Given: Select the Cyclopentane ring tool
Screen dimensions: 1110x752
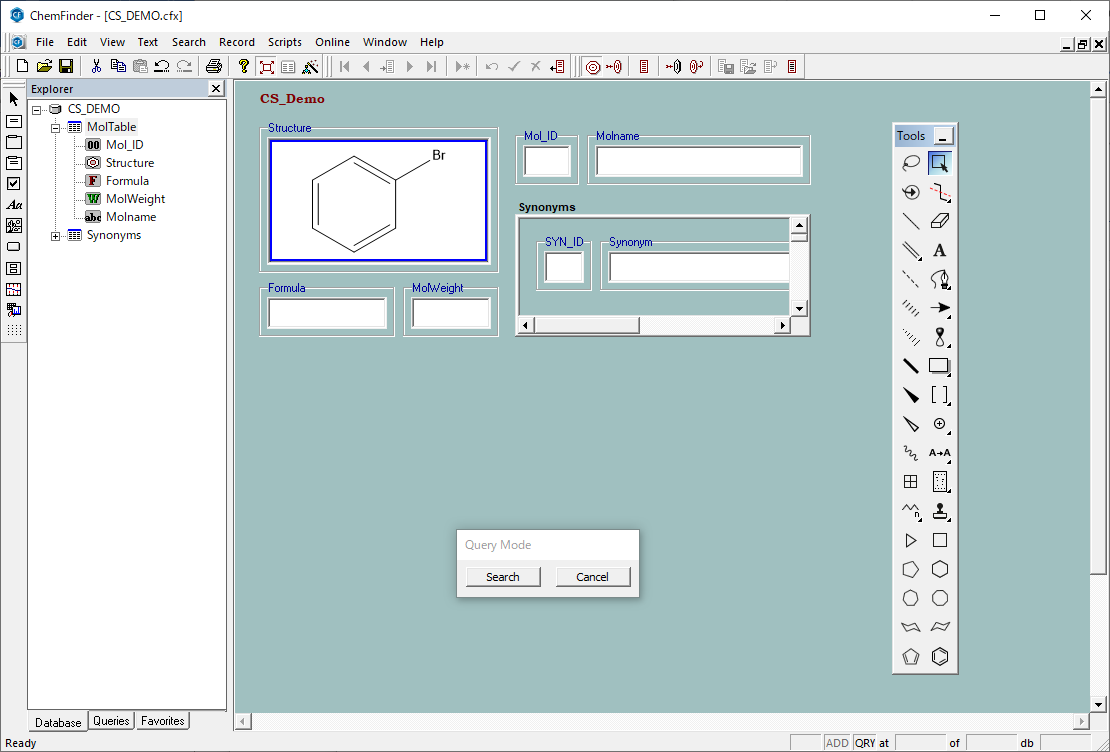Looking at the screenshot, I should pyautogui.click(x=910, y=569).
